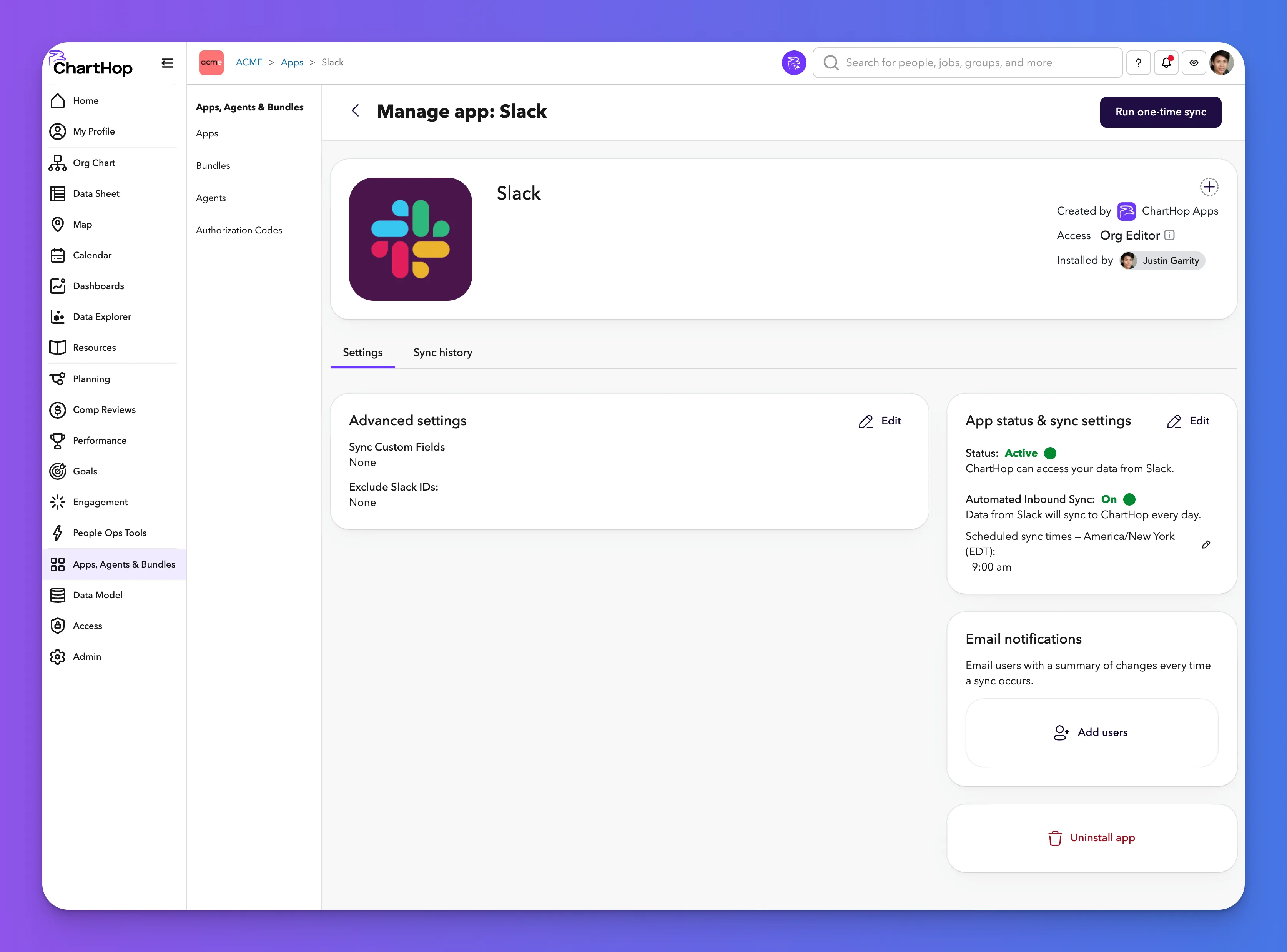Click Uninstall app
Screen dimensions: 1287x952
1091,838
